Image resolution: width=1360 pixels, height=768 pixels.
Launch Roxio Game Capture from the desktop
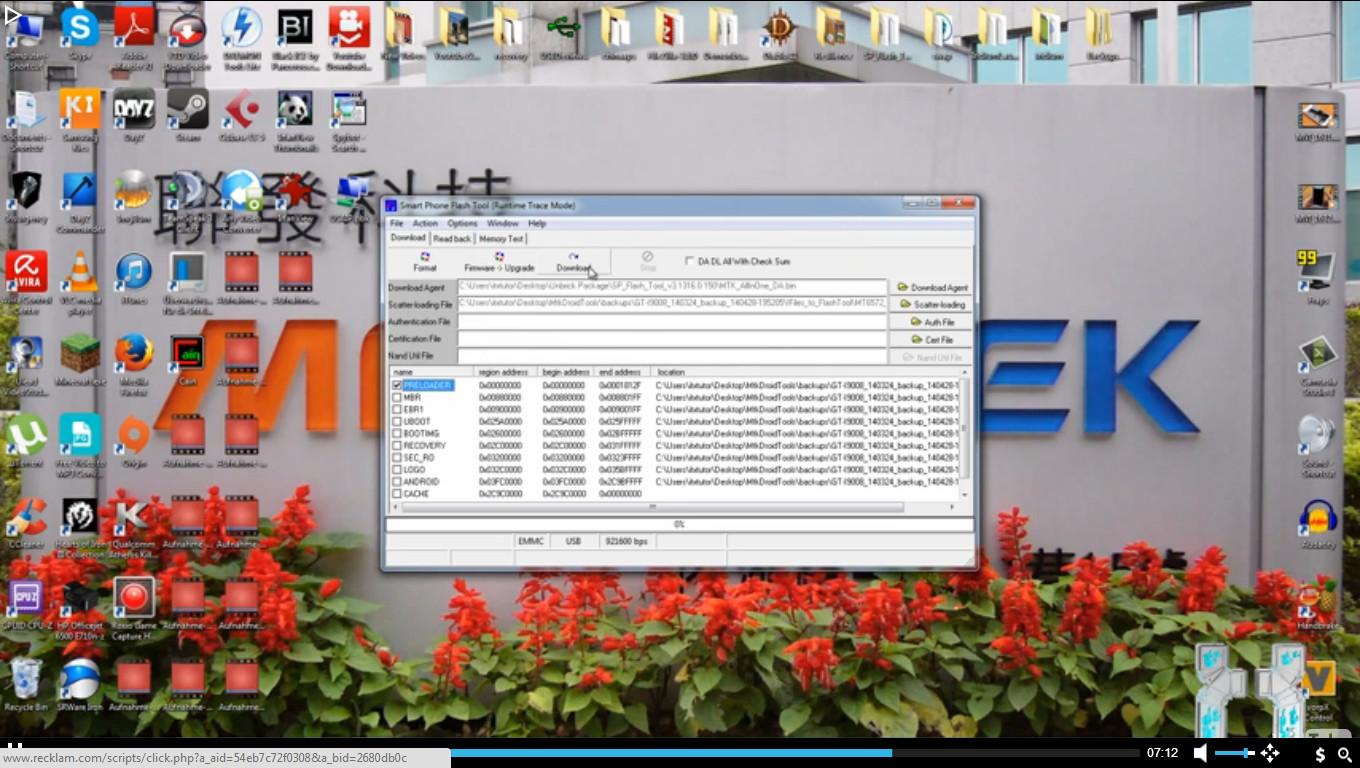click(x=134, y=609)
